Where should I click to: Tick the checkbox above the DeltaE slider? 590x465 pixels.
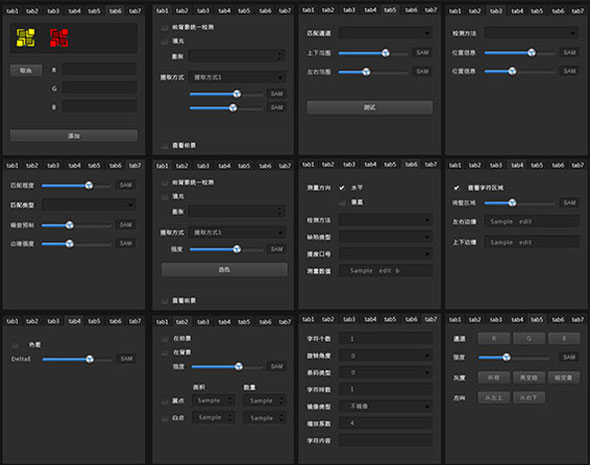click(15, 345)
